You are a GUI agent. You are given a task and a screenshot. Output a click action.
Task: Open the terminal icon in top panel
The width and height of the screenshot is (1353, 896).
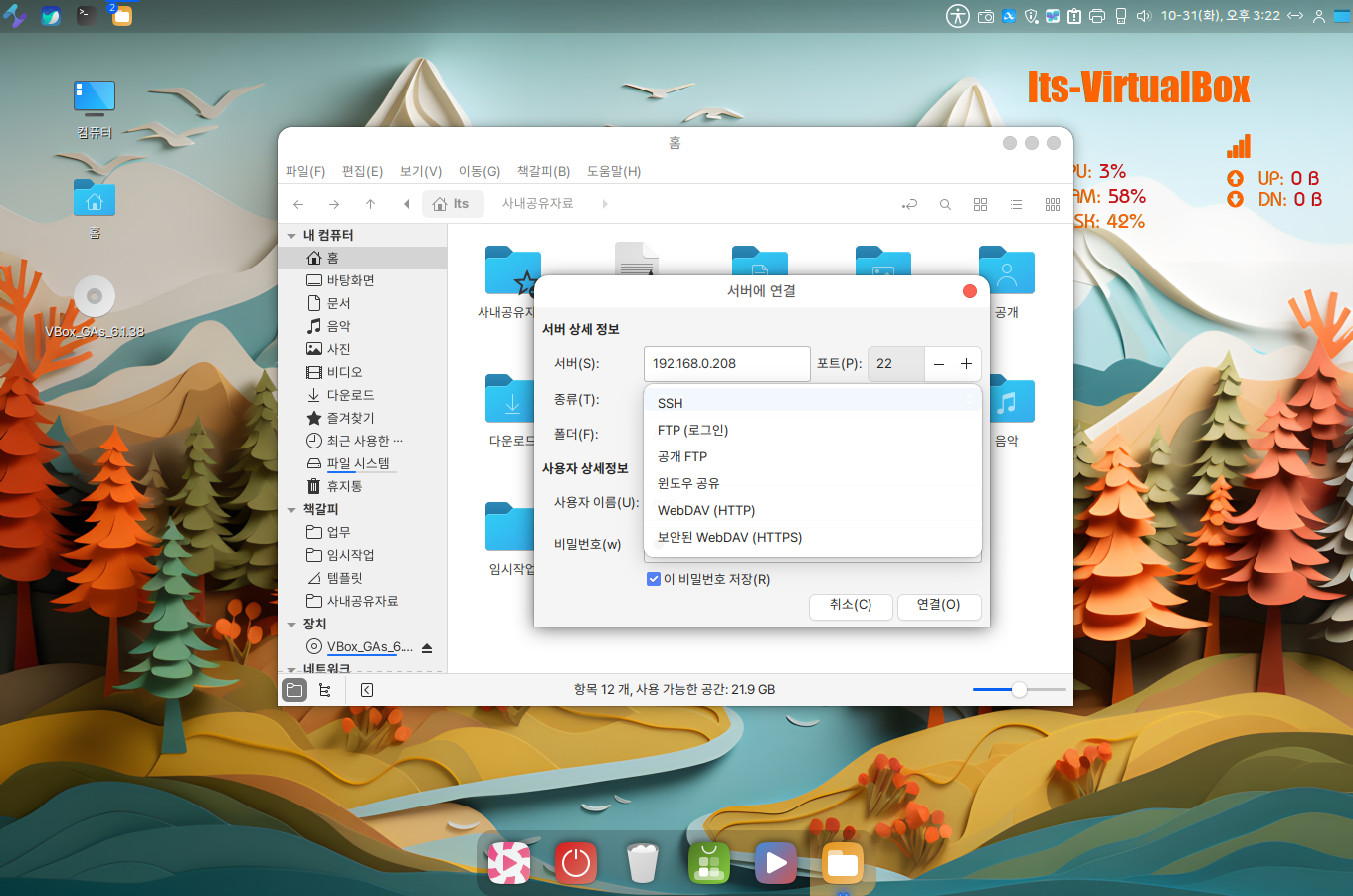click(87, 15)
